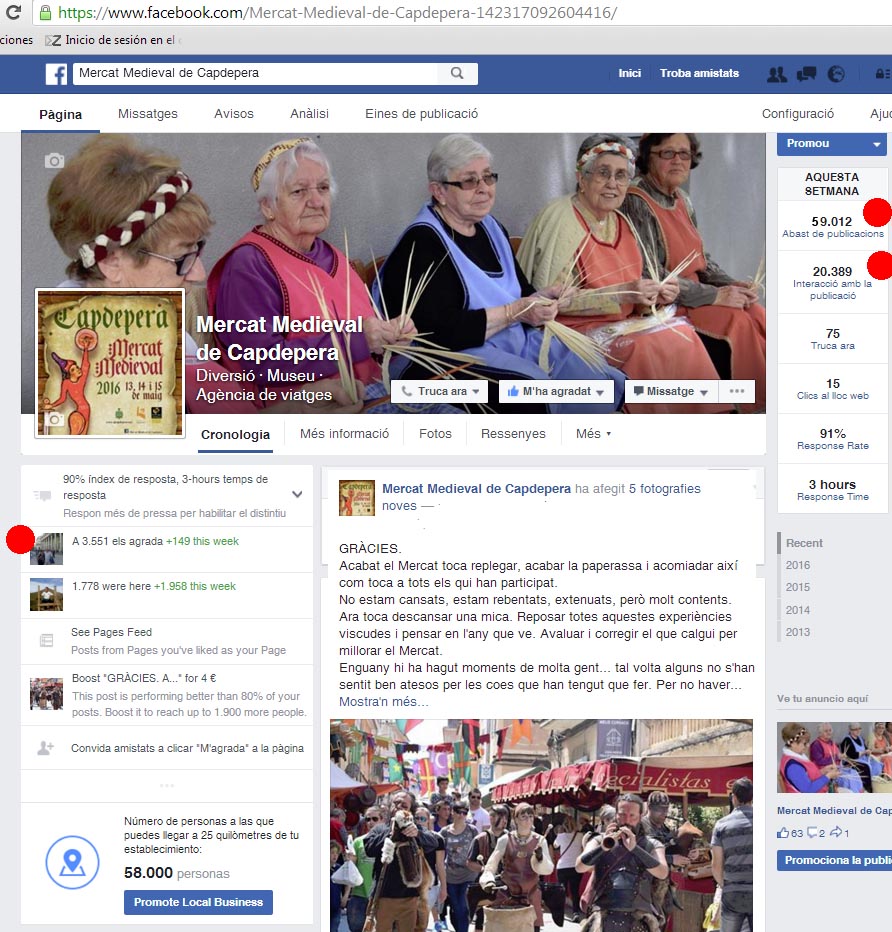Viewport: 892px width, 932px height.
Task: Open the Fotos tab
Action: coord(435,434)
